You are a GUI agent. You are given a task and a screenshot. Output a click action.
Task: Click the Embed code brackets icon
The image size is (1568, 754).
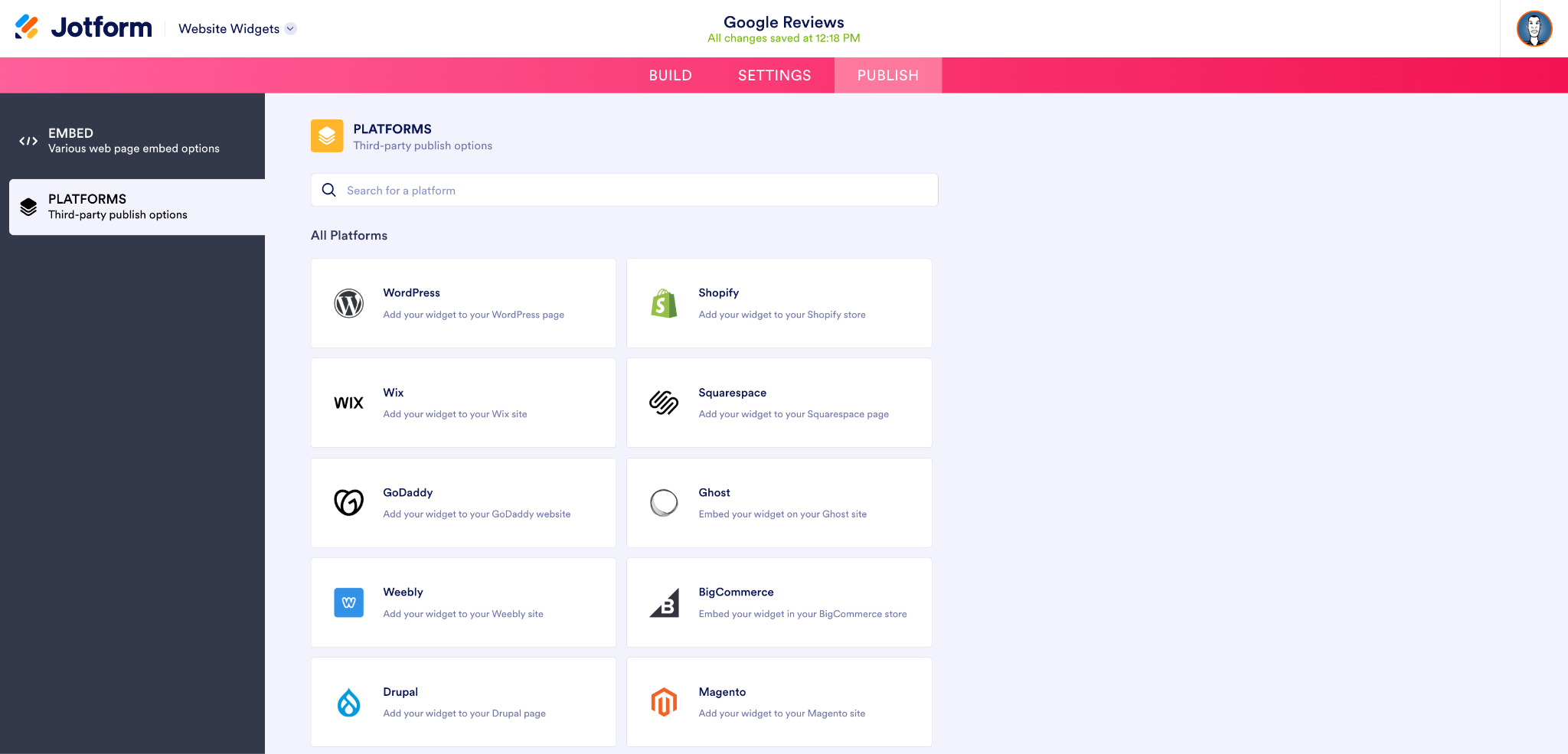[28, 141]
